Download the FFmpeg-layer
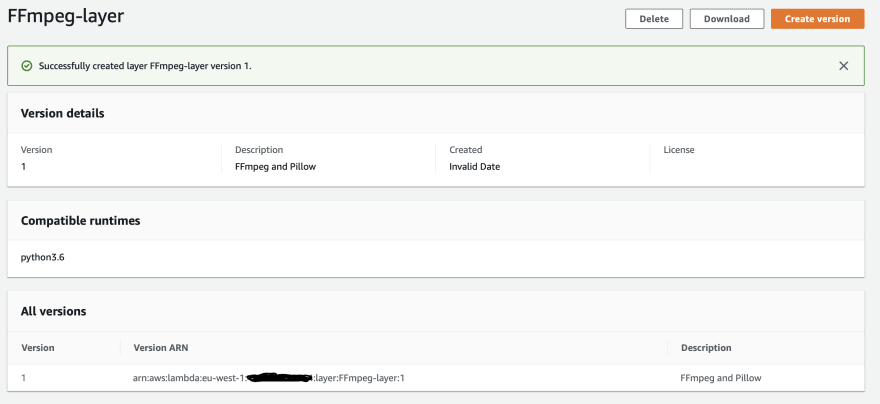Viewport: 880px width, 404px height. [x=727, y=19]
